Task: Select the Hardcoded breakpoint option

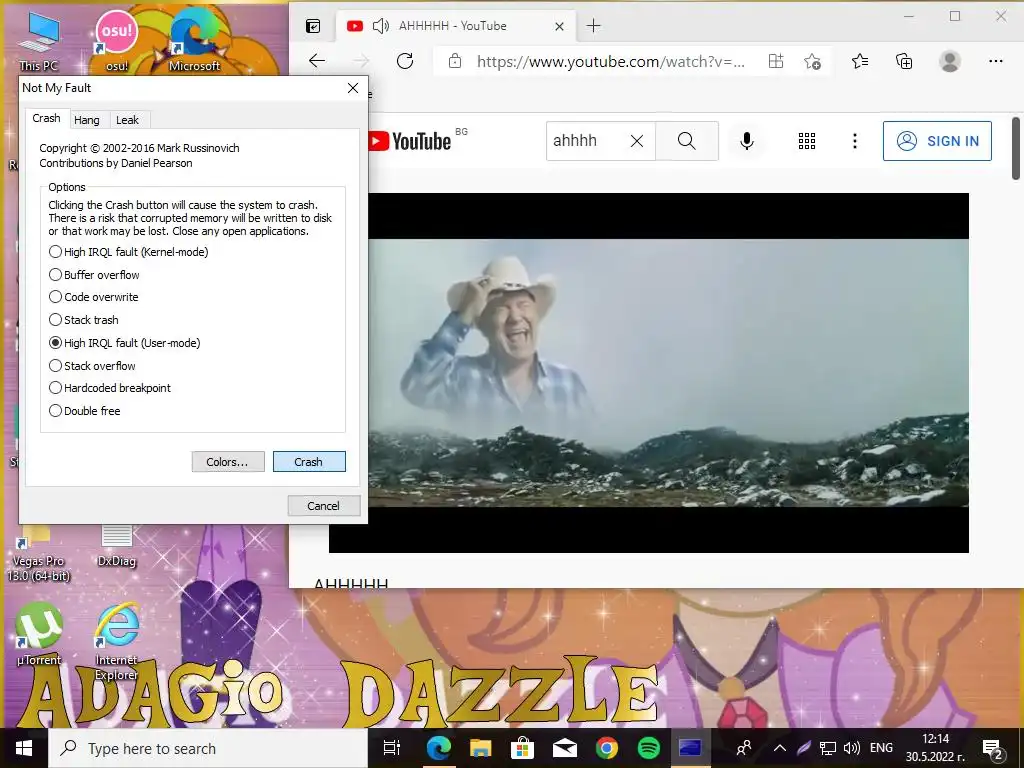Action: coord(110,388)
